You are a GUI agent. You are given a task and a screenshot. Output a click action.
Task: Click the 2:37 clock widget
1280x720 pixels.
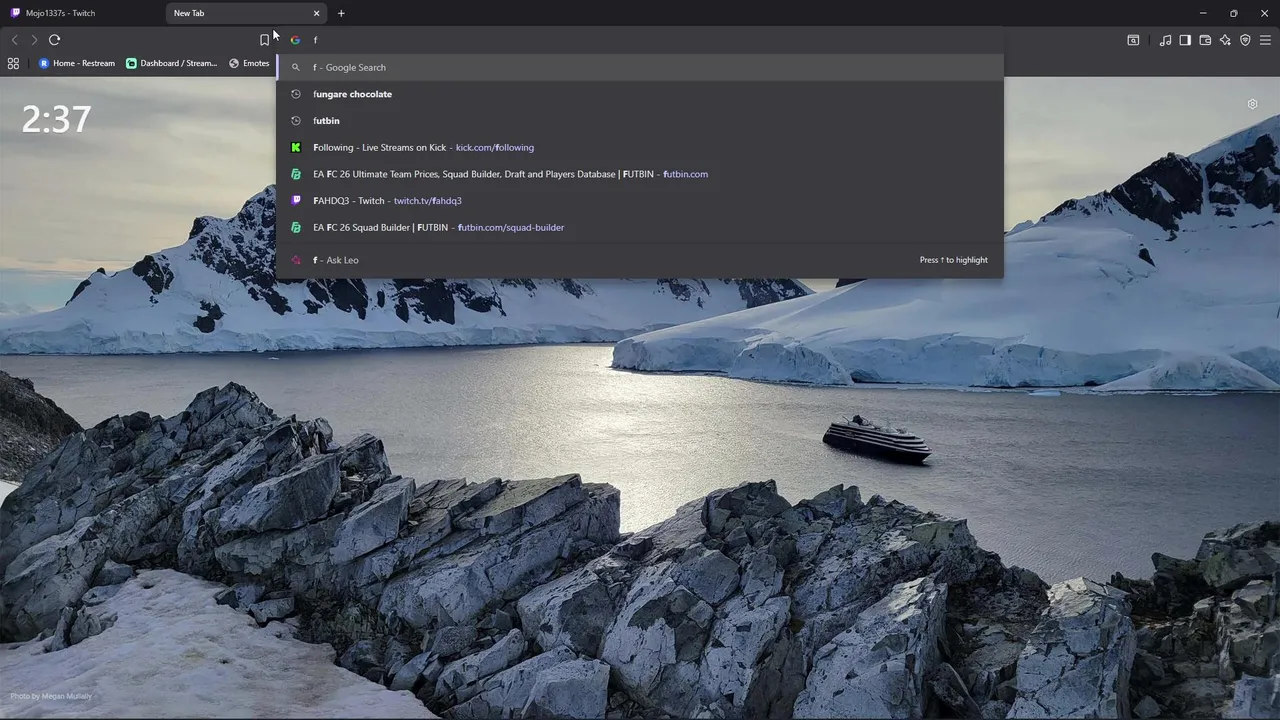click(56, 119)
